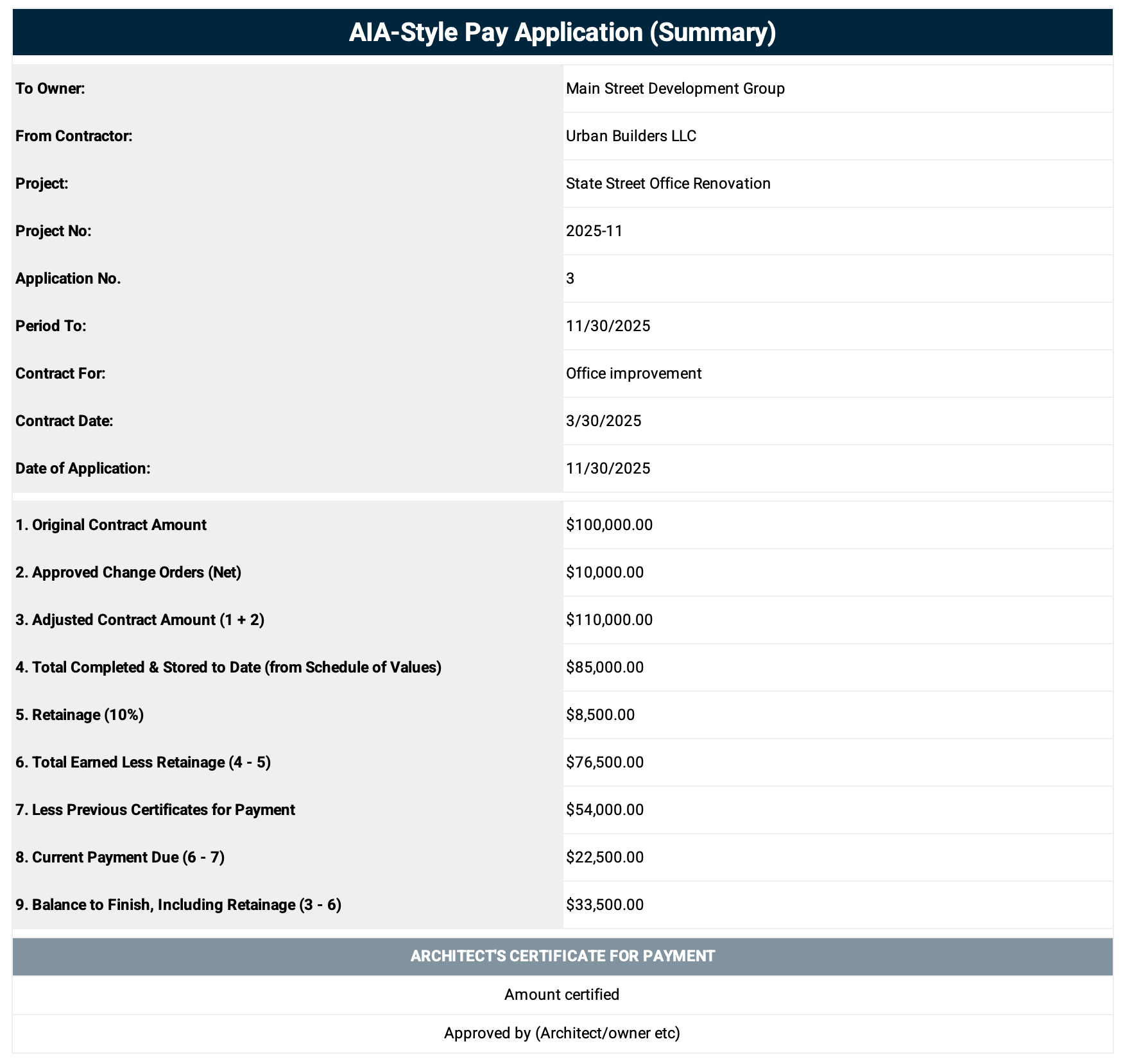Click the Adjusted Contract Amount row label
The height and width of the screenshot is (1064, 1123).
tap(142, 620)
